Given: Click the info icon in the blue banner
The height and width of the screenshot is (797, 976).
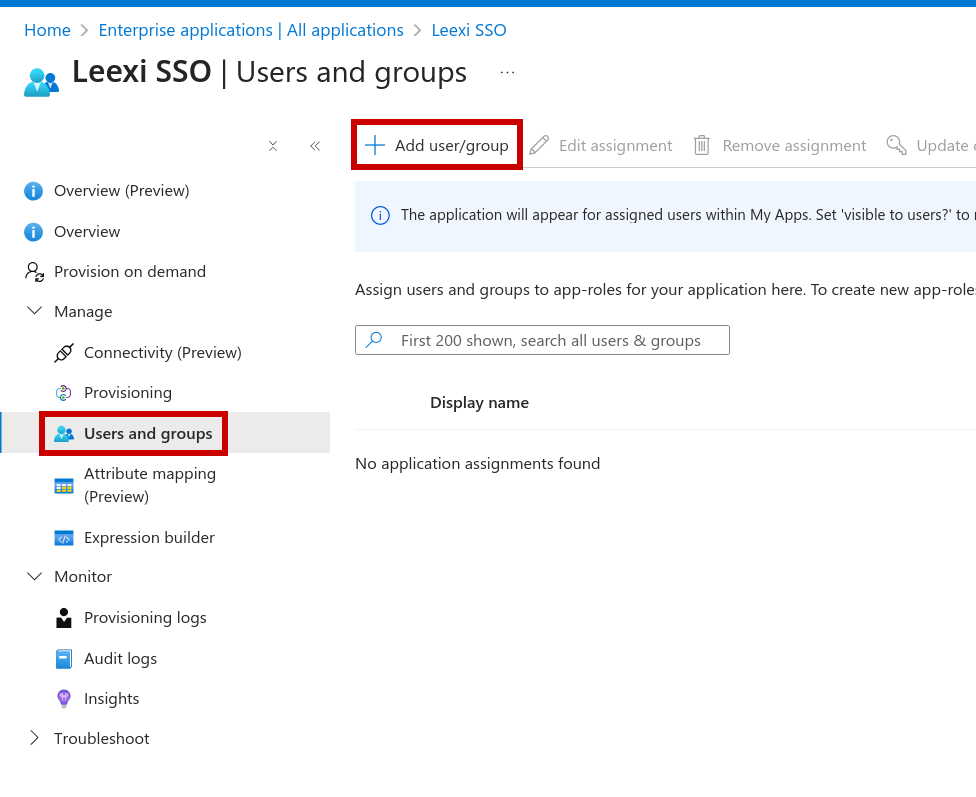Looking at the screenshot, I should coord(380,215).
